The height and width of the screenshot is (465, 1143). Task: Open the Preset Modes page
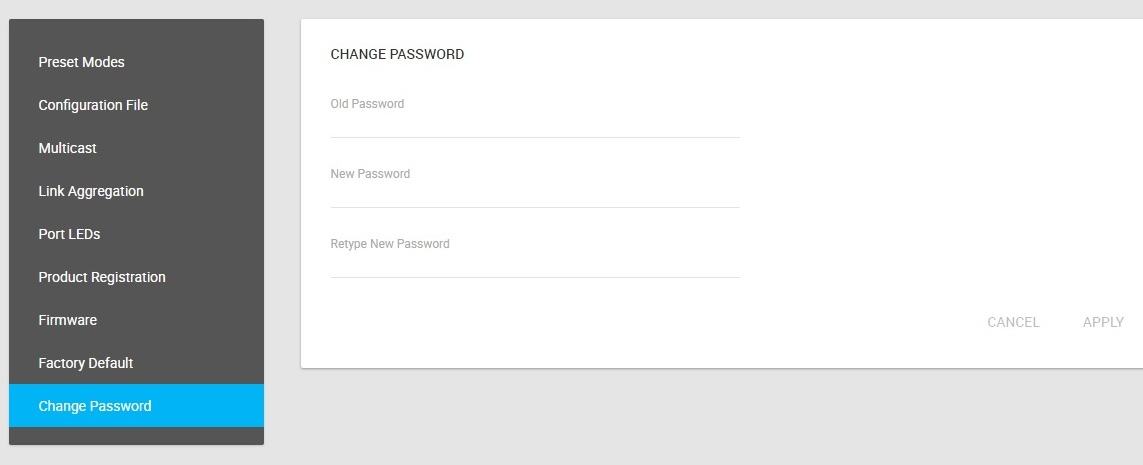pyautogui.click(x=81, y=62)
